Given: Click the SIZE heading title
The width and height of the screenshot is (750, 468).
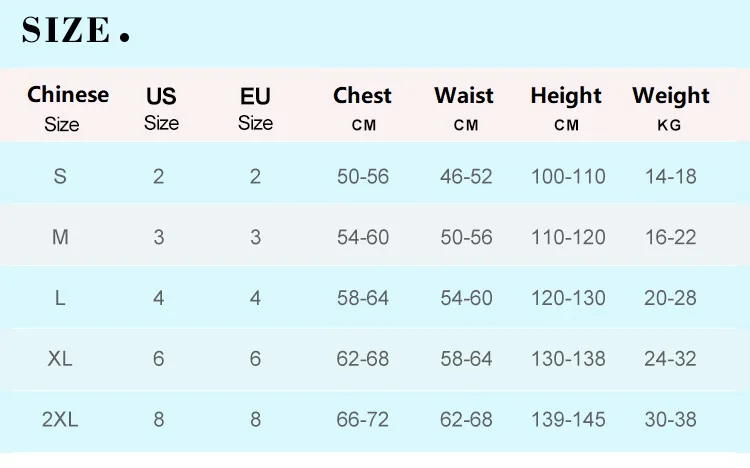Looking at the screenshot, I should click(75, 30).
